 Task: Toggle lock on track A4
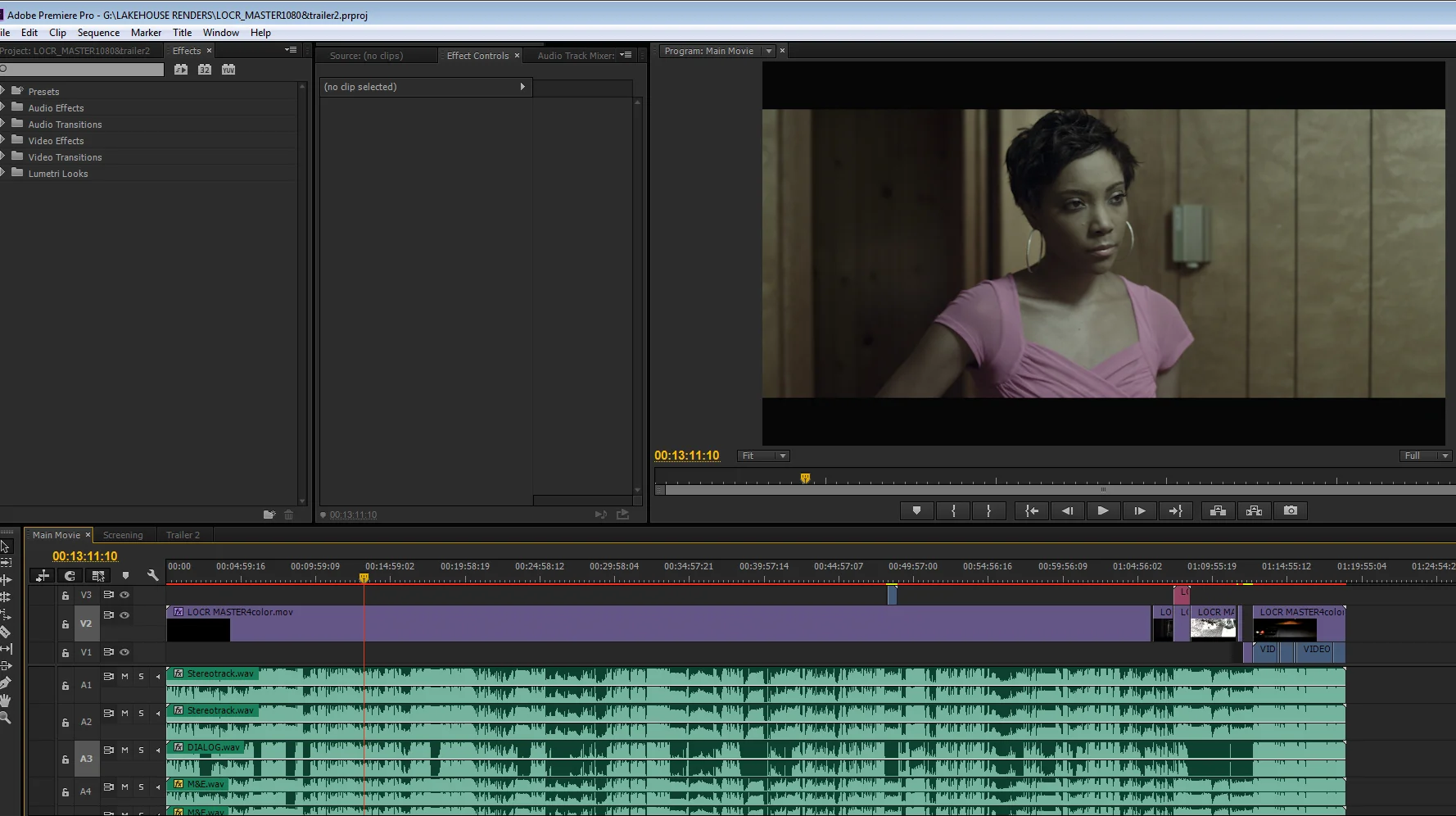point(65,792)
